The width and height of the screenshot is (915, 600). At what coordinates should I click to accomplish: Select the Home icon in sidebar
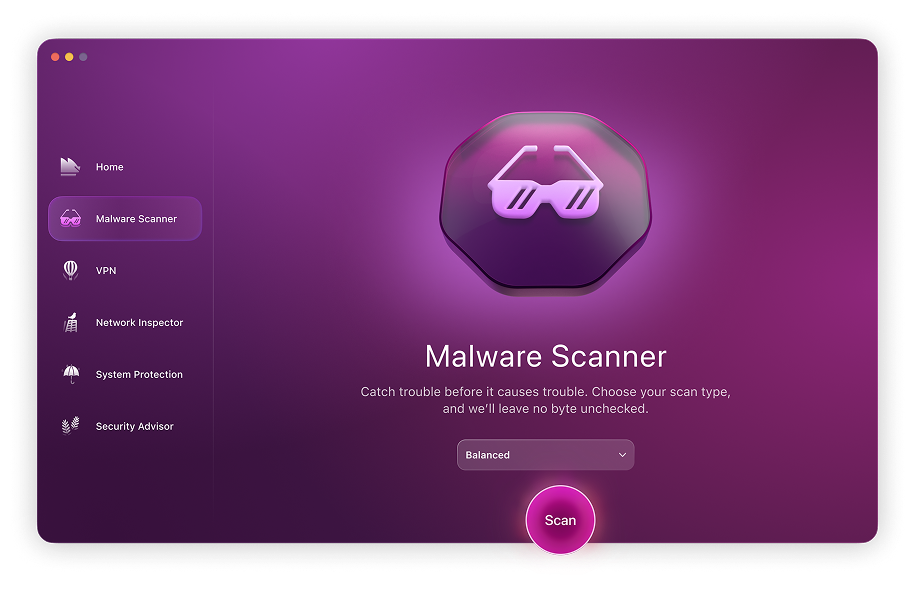point(70,167)
